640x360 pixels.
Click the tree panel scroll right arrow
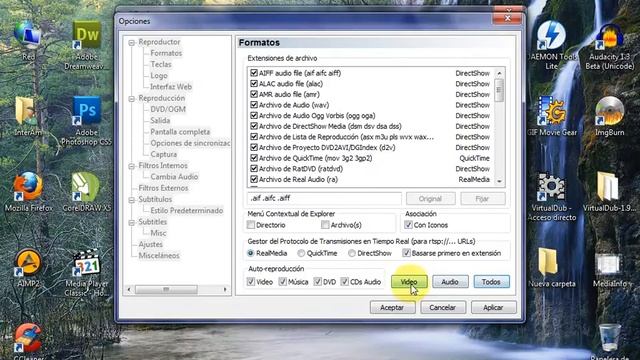[x=225, y=289]
